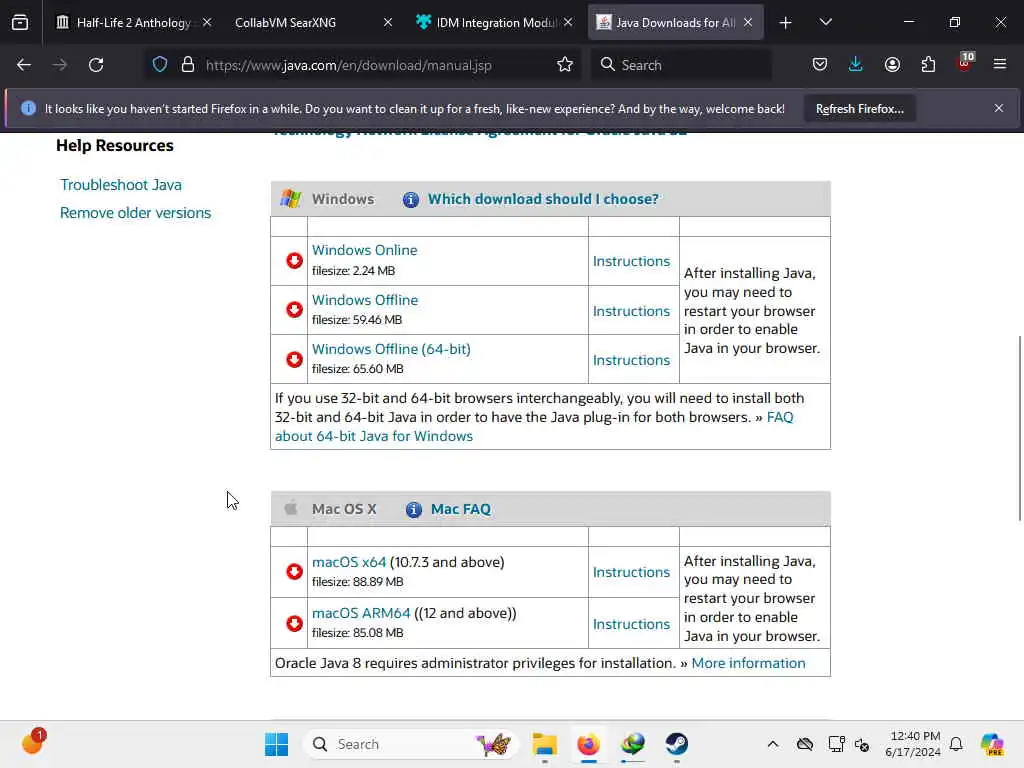Reload the page with the refresh icon

pyautogui.click(x=96, y=65)
